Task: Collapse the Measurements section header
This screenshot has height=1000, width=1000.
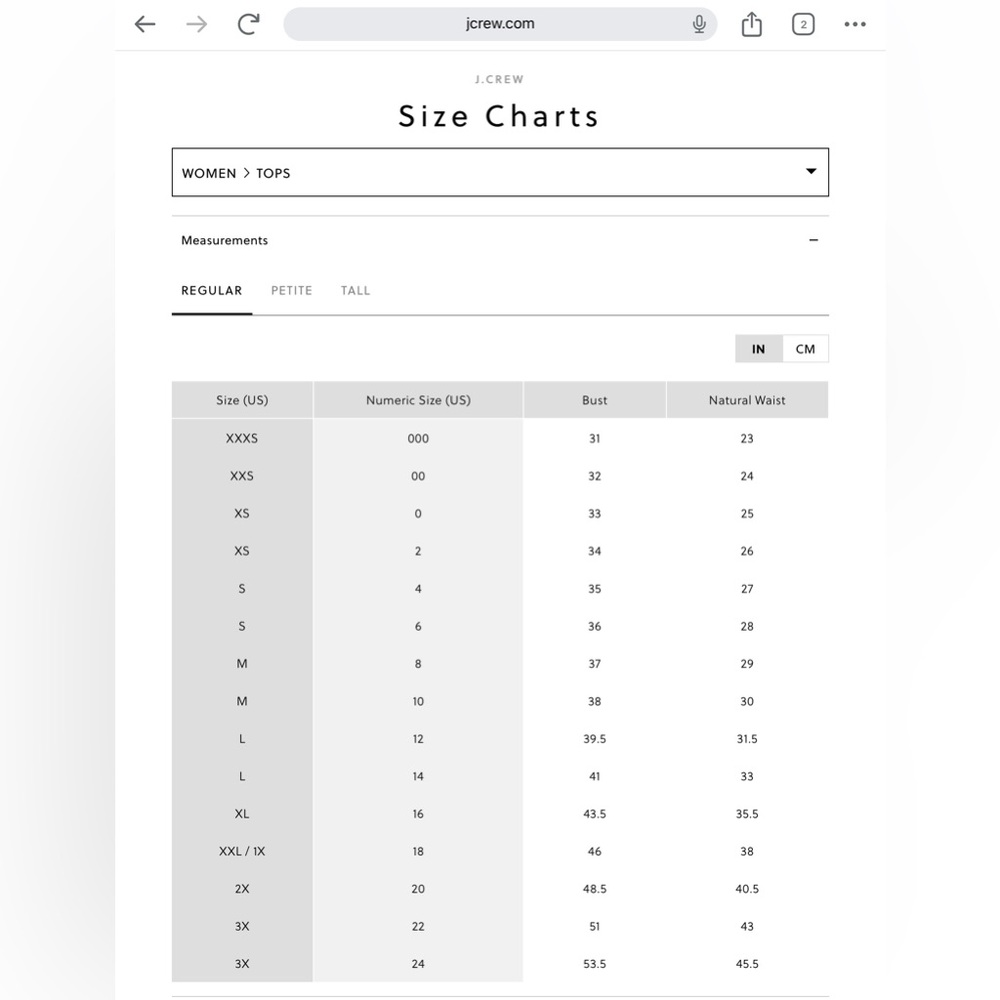Action: click(500, 240)
